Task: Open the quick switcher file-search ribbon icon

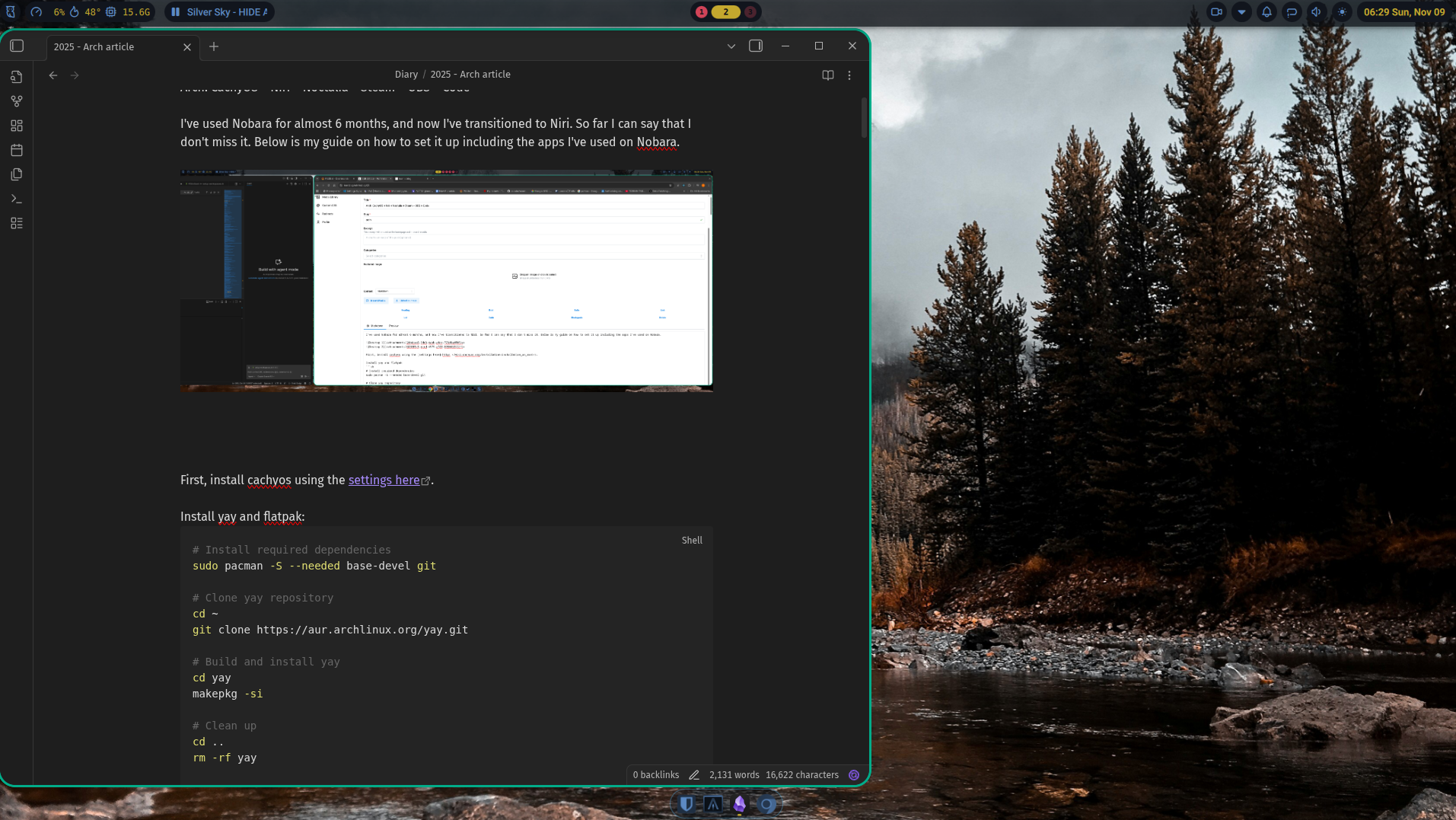Action: point(17,77)
